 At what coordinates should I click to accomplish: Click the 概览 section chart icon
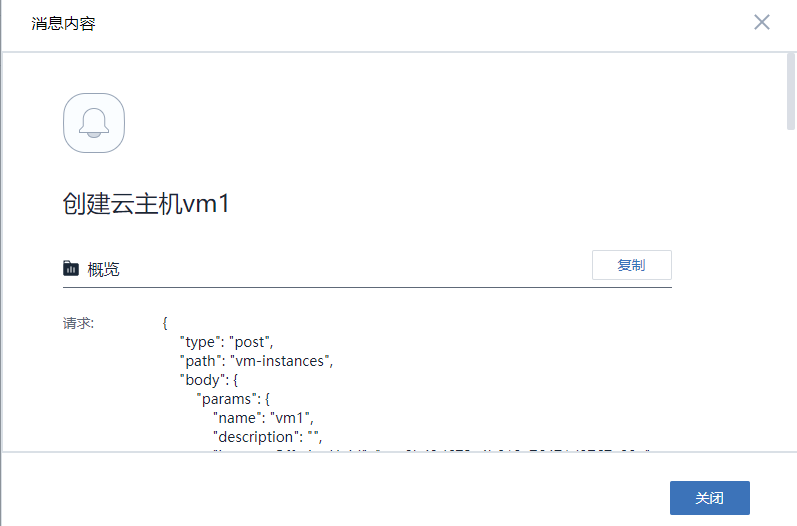coord(71,268)
